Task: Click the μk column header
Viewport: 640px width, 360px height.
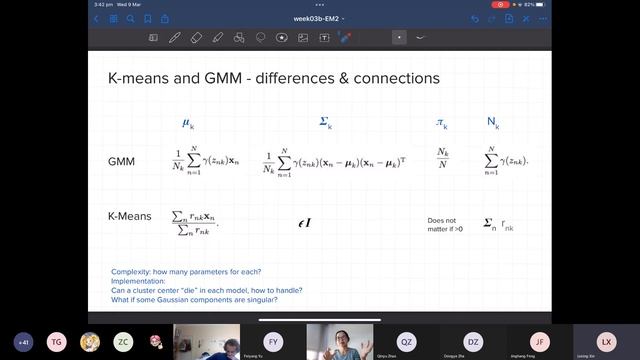Action: coord(188,123)
